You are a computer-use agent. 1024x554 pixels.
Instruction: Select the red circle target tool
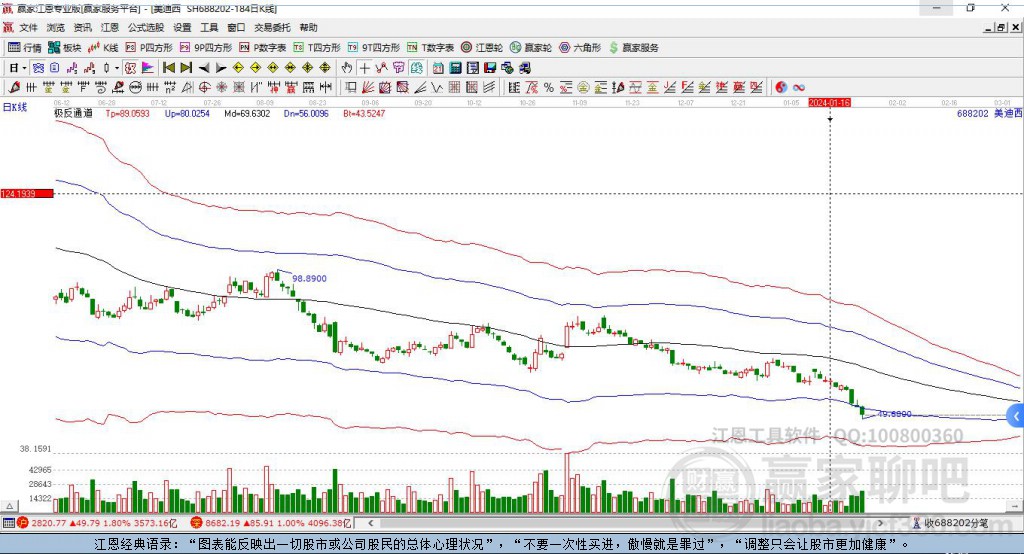click(204, 88)
